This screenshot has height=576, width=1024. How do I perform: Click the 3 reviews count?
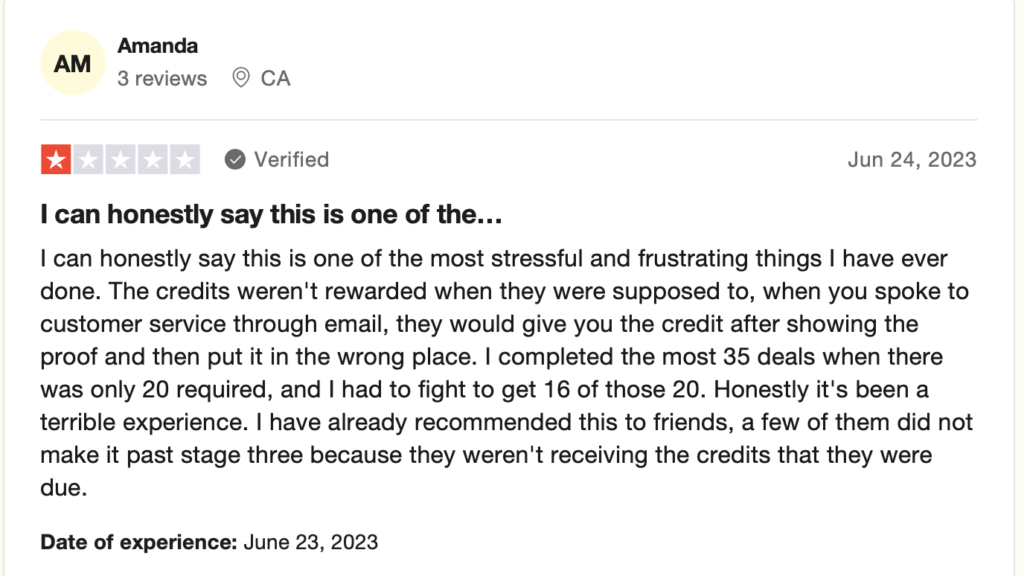(162, 78)
